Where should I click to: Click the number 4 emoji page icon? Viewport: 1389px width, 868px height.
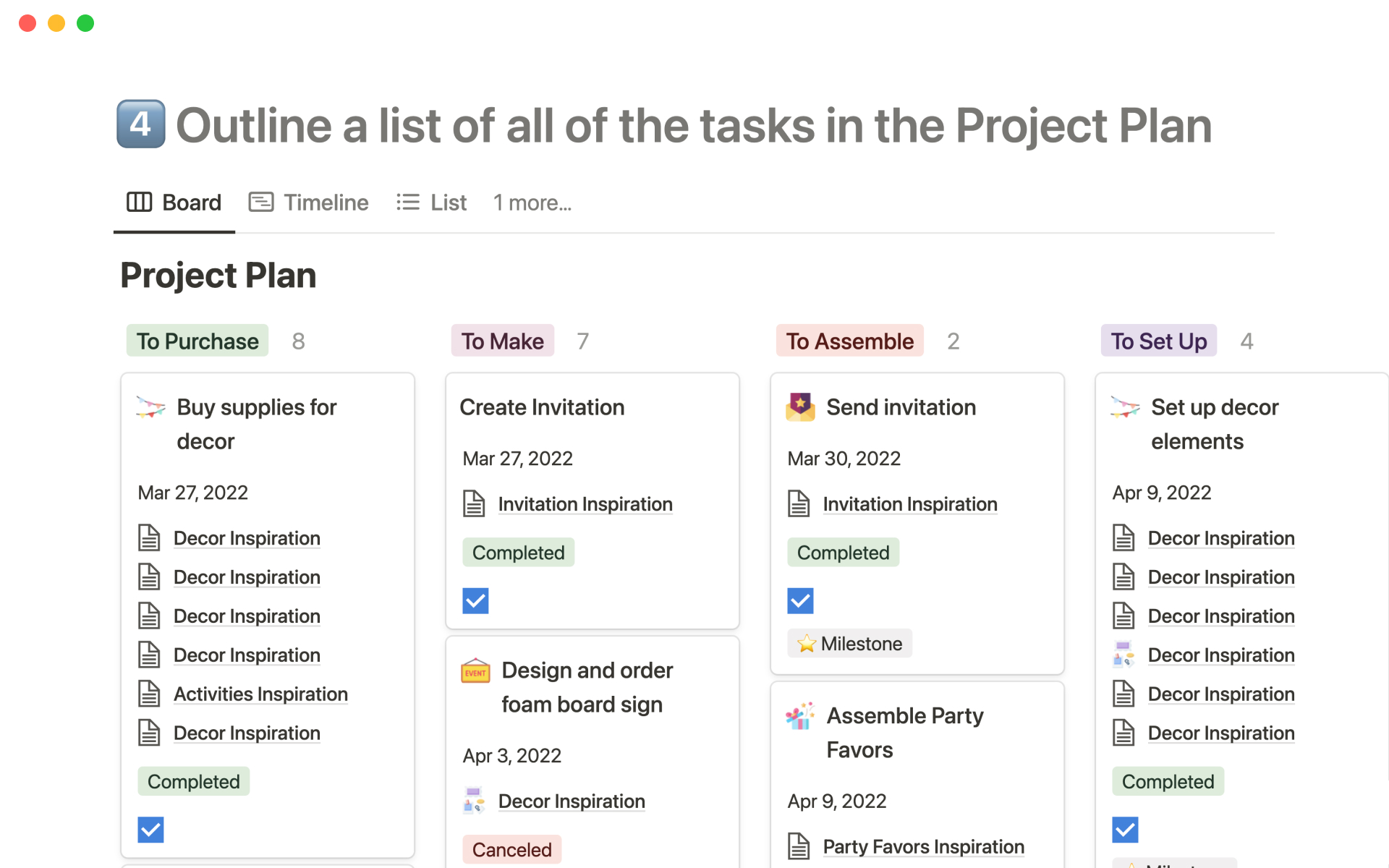[x=141, y=124]
